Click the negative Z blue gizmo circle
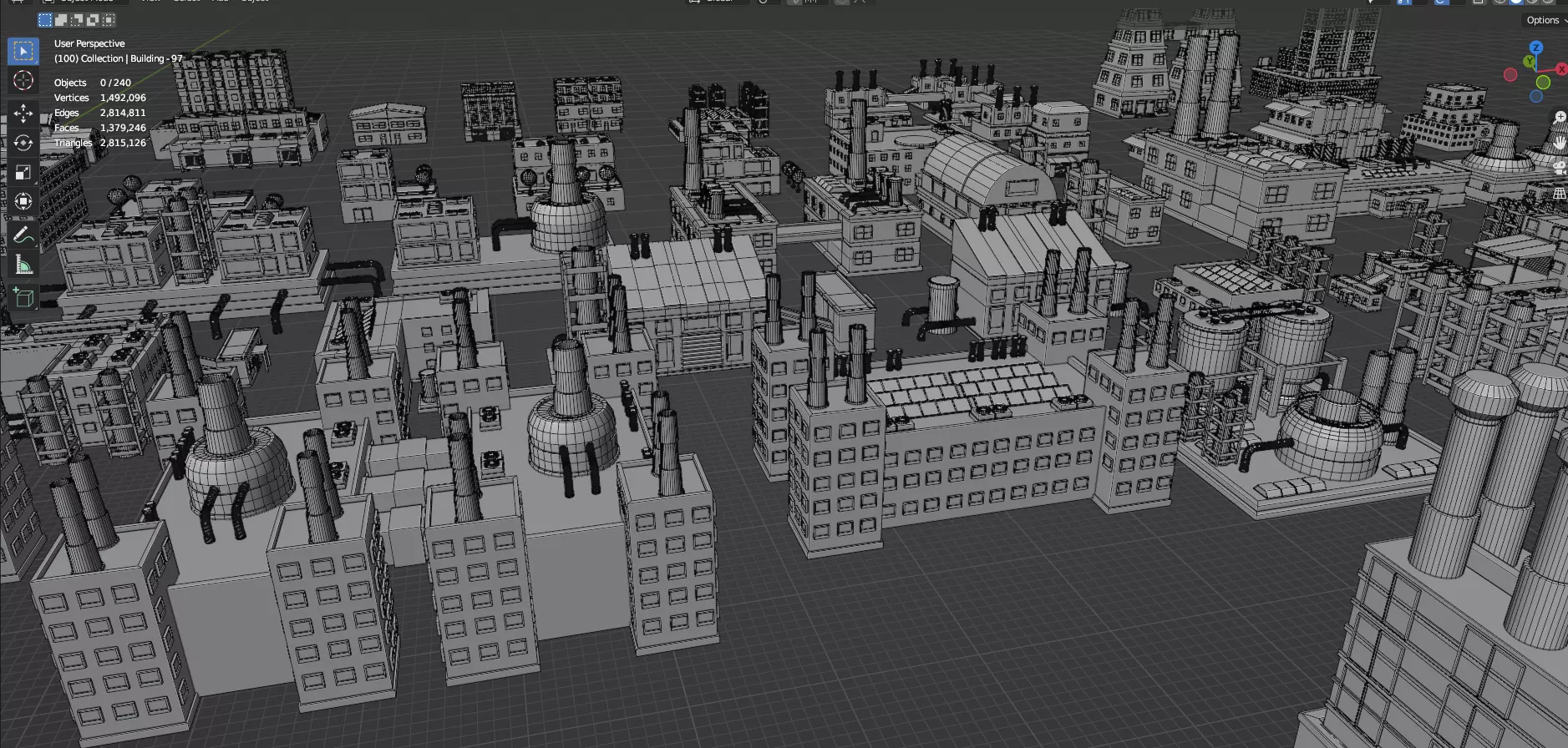1568x748 pixels. tap(1536, 96)
